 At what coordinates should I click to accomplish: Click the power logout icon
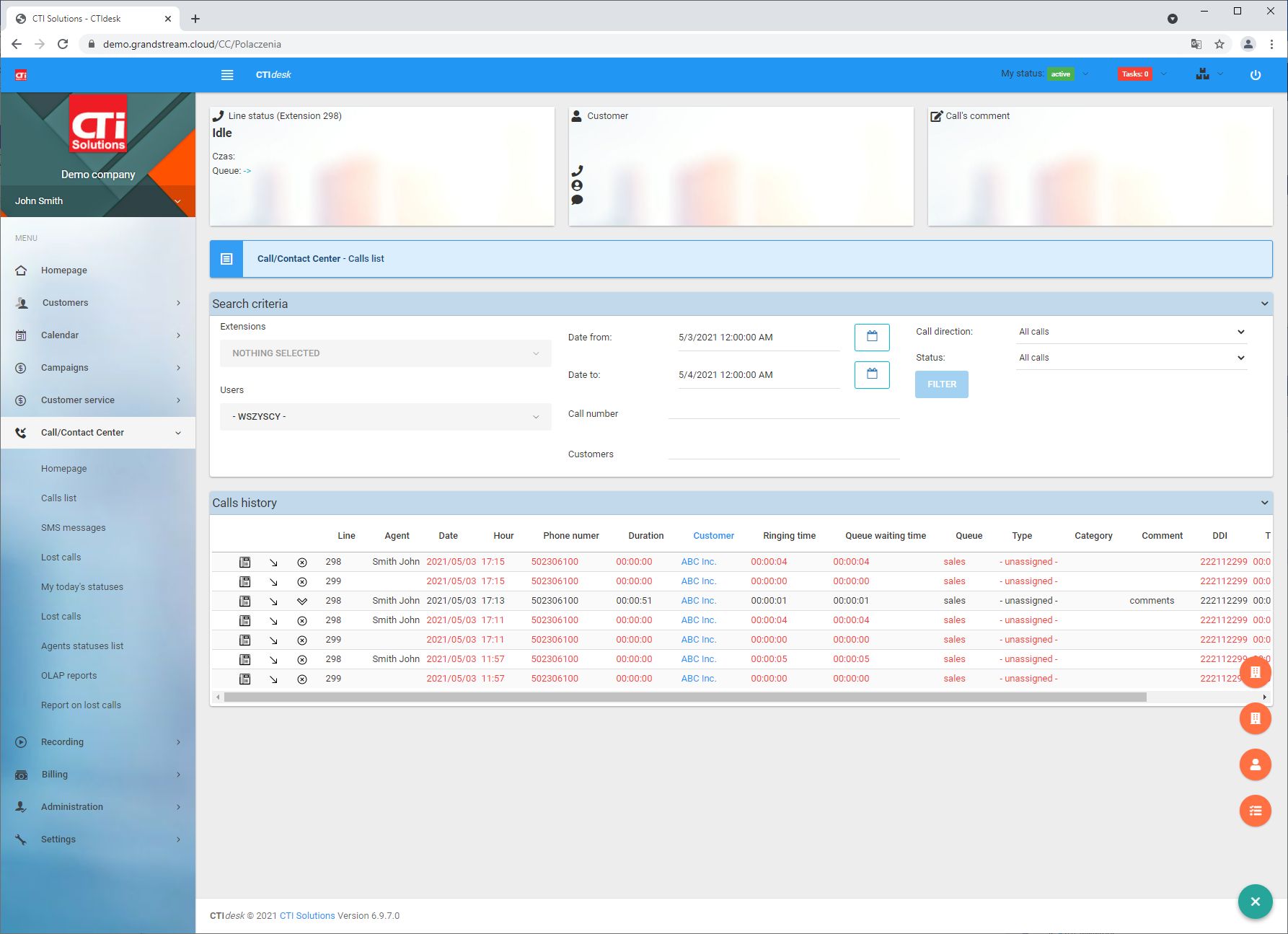click(1256, 74)
